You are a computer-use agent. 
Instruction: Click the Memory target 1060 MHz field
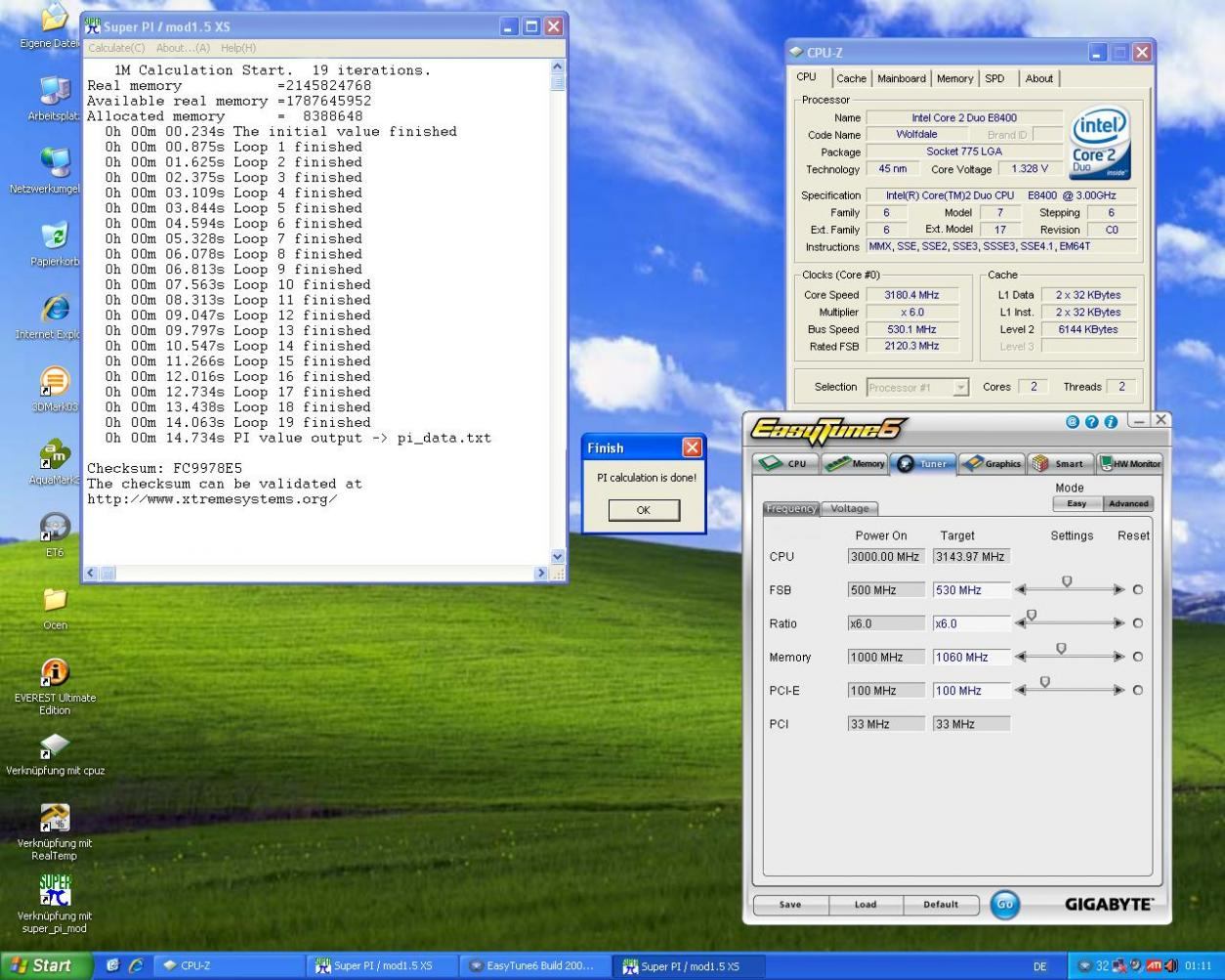971,658
